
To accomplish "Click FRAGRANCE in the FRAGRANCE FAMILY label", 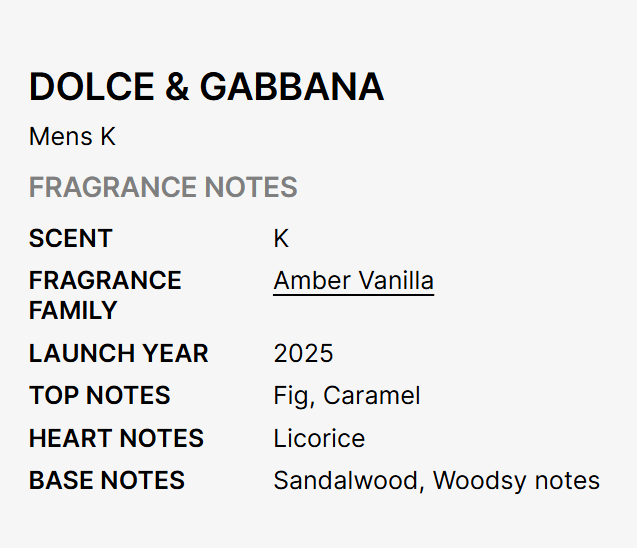I will (x=105, y=281).
